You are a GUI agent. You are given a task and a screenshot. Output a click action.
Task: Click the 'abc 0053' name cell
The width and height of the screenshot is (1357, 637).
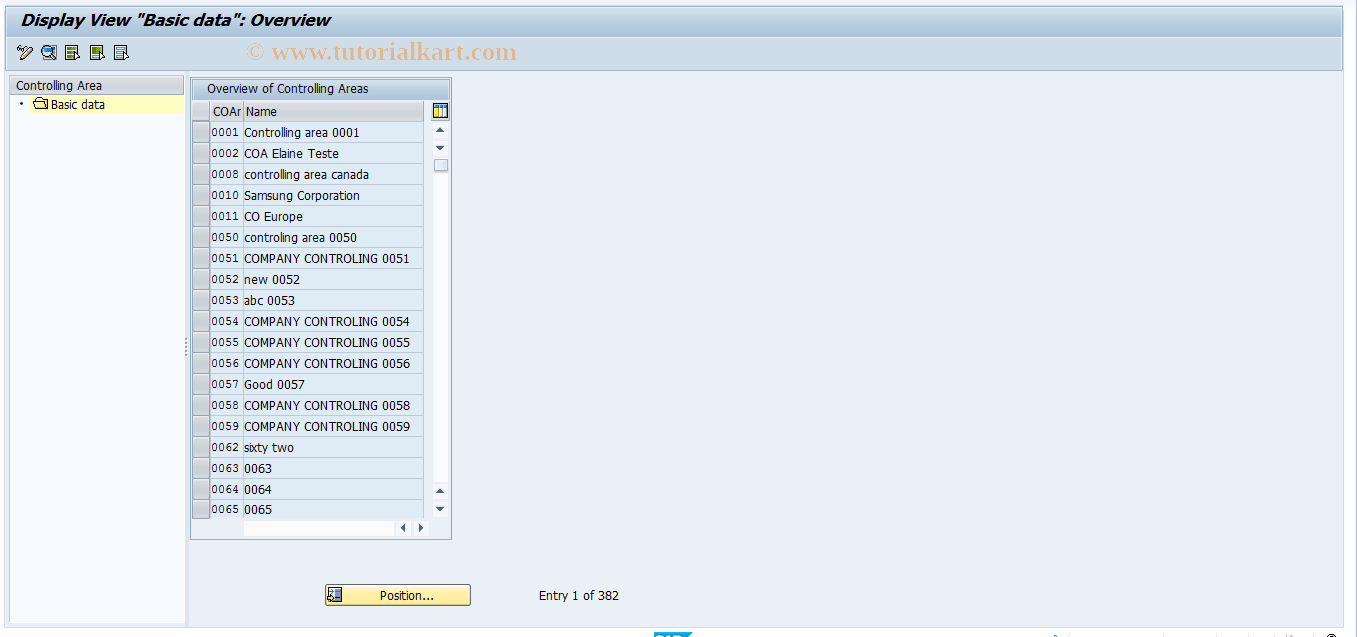click(333, 300)
